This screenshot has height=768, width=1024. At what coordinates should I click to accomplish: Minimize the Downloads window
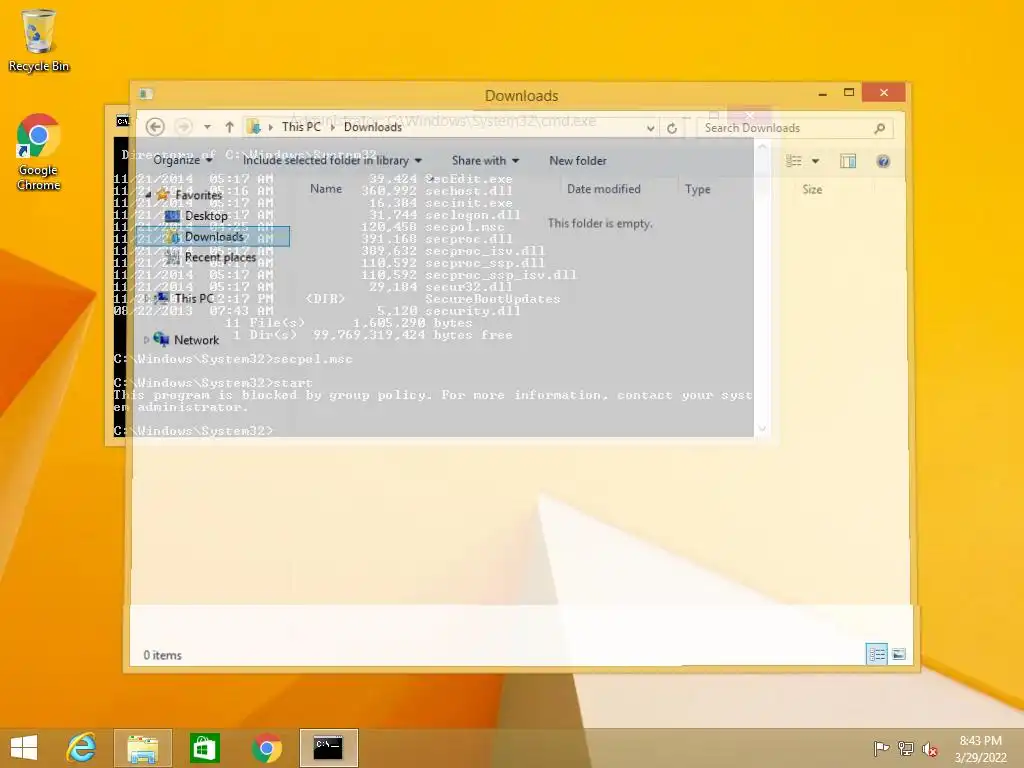822,93
